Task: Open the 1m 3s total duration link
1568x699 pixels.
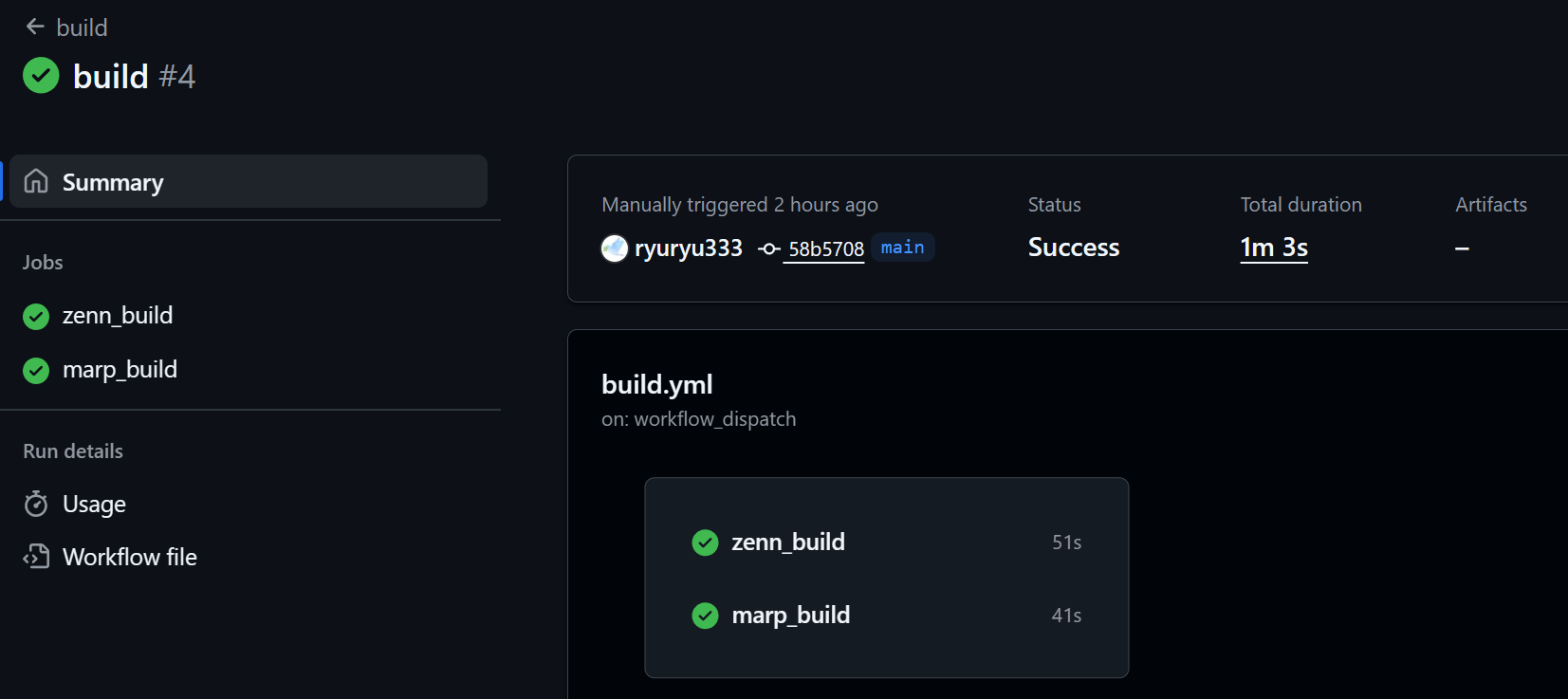Action: pos(1274,248)
